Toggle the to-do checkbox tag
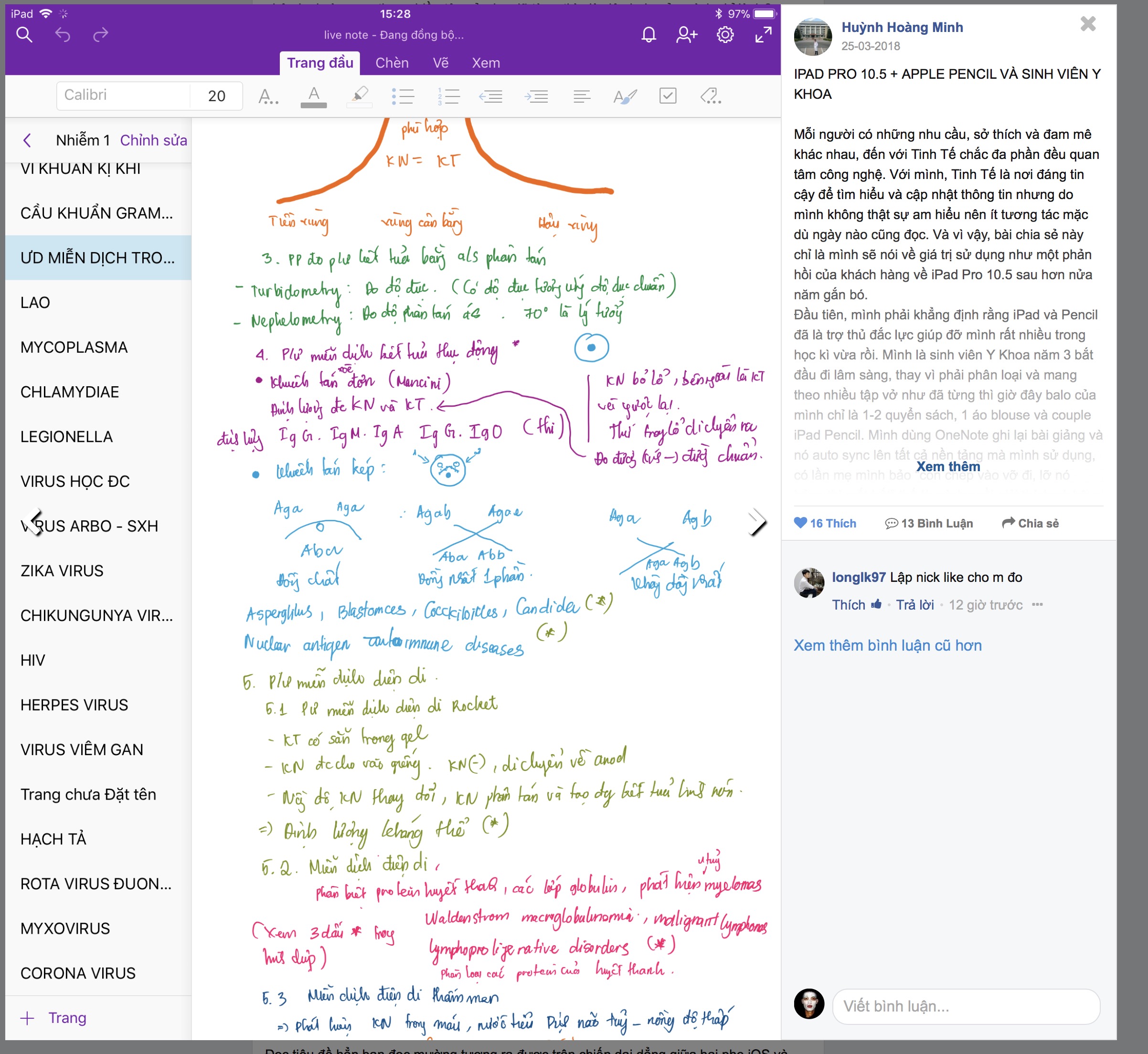This screenshot has height=1054, width=1148. 668,95
